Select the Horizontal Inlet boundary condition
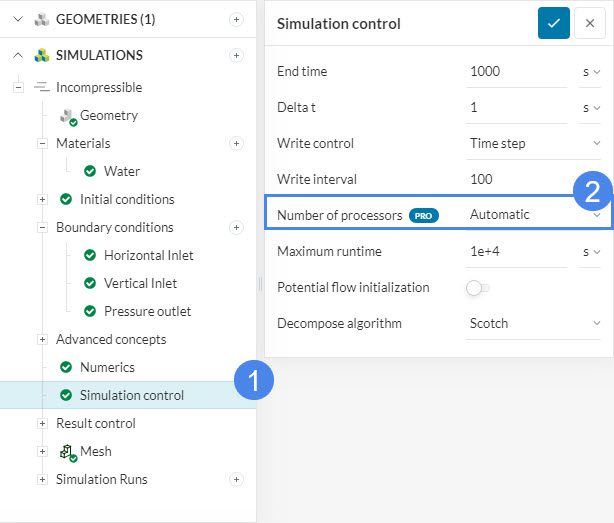614x523 pixels. (x=148, y=255)
